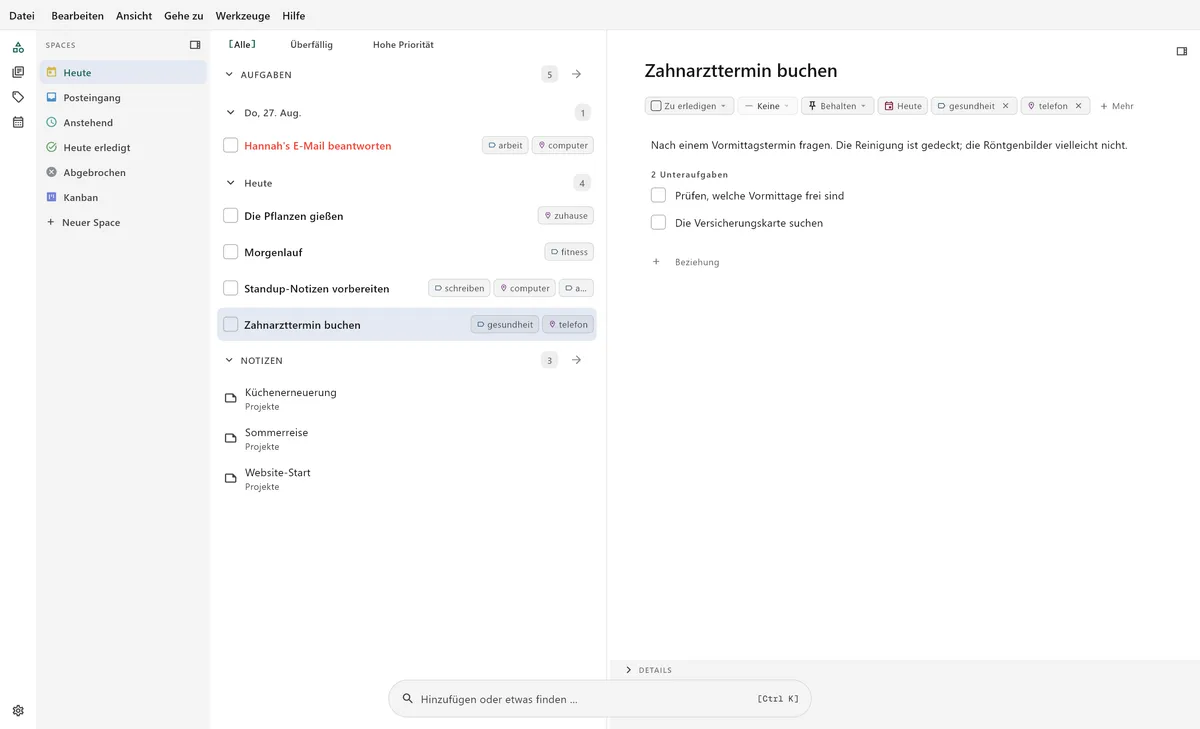Toggle the detail panel layout icon

point(1182,51)
